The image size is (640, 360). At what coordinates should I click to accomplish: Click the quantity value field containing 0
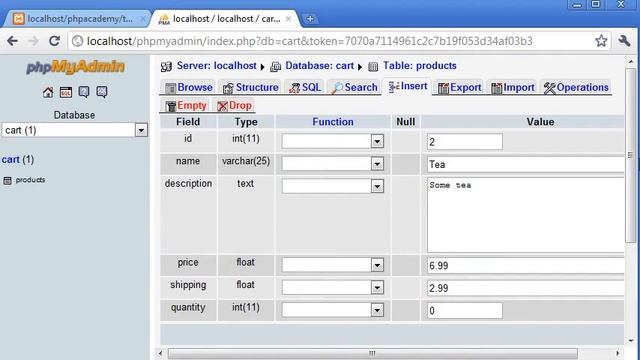pos(465,311)
